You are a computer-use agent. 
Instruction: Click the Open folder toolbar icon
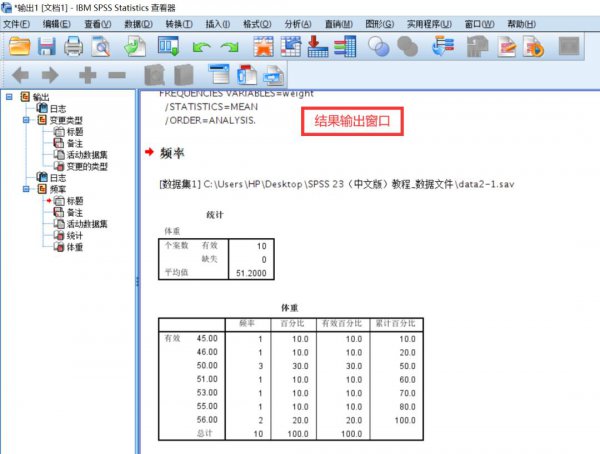[x=19, y=46]
